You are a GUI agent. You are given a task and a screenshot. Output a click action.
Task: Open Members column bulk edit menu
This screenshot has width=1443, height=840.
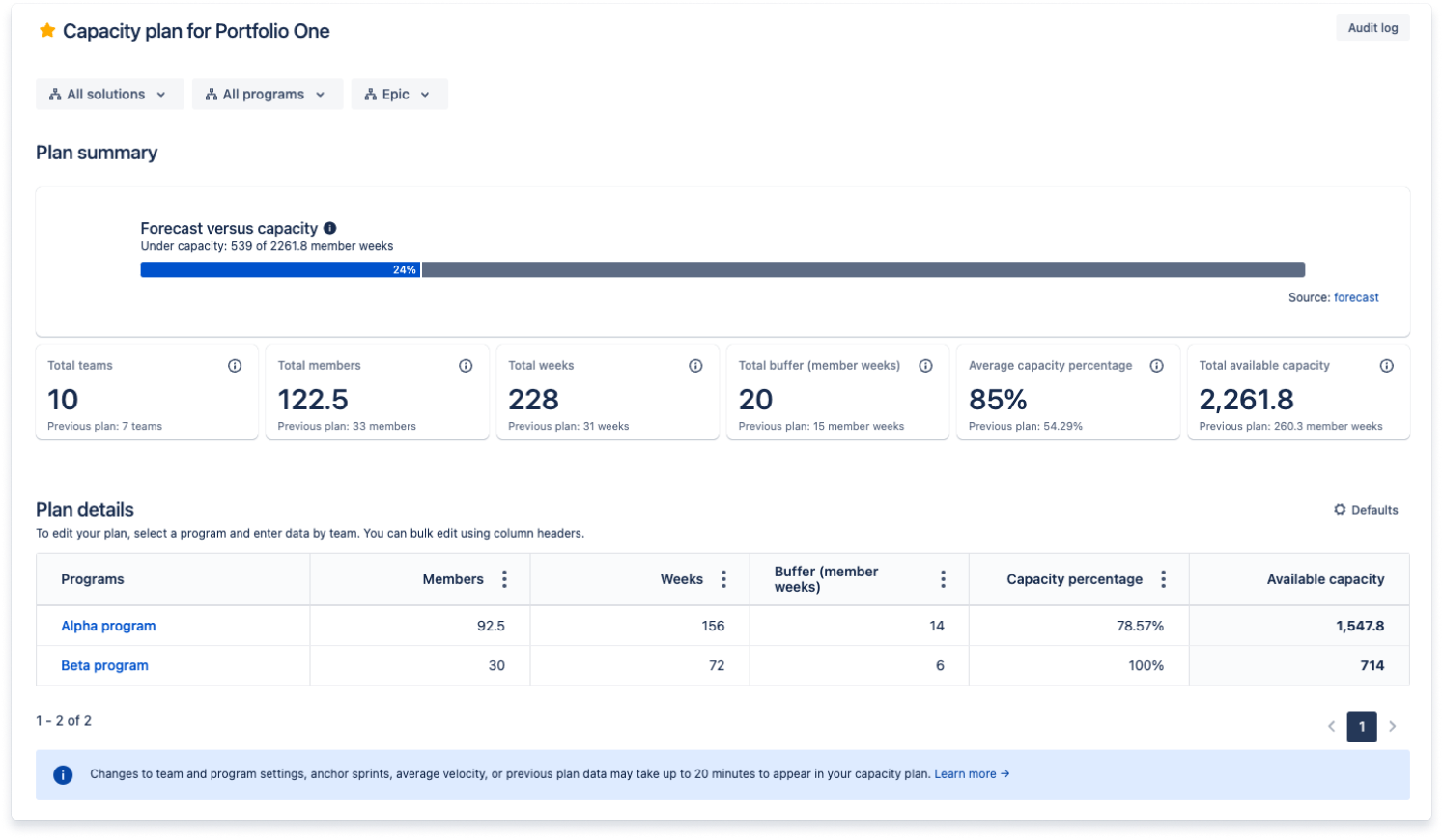504,579
